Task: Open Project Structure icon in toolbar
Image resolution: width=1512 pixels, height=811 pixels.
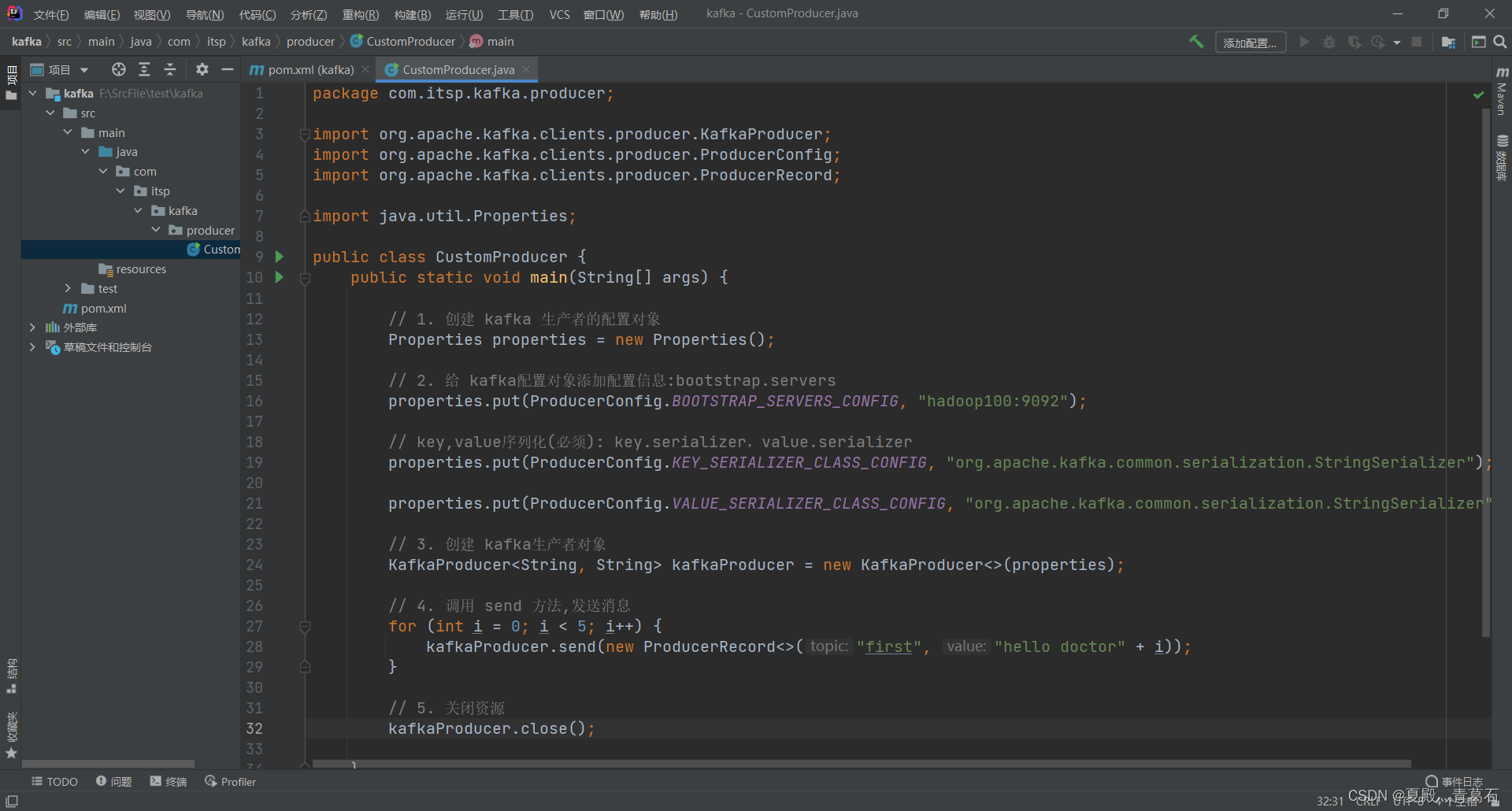Action: (x=1448, y=42)
